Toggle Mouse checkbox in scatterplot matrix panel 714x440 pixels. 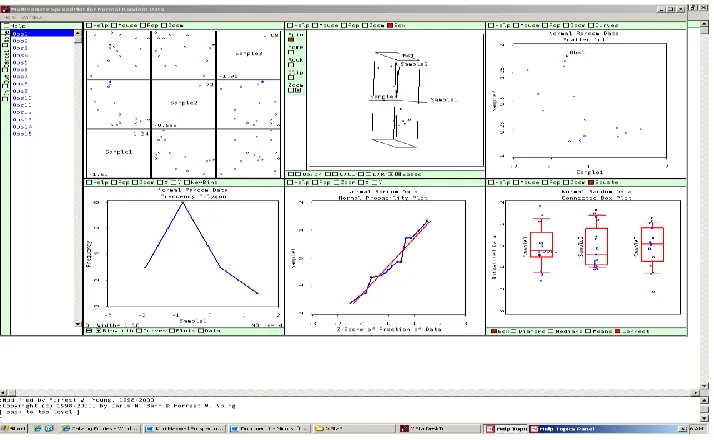point(114,26)
